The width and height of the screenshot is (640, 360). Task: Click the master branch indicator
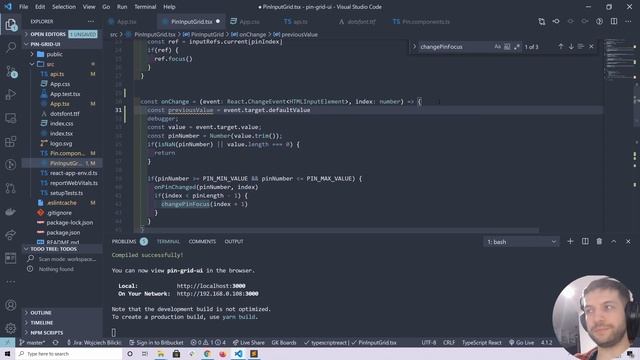tap(33, 342)
